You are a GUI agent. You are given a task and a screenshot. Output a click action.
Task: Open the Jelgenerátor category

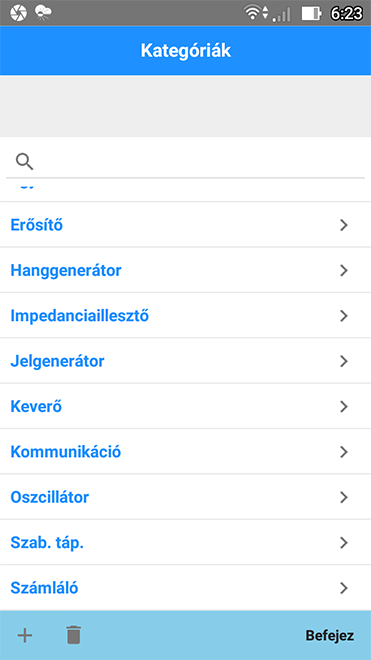185,361
